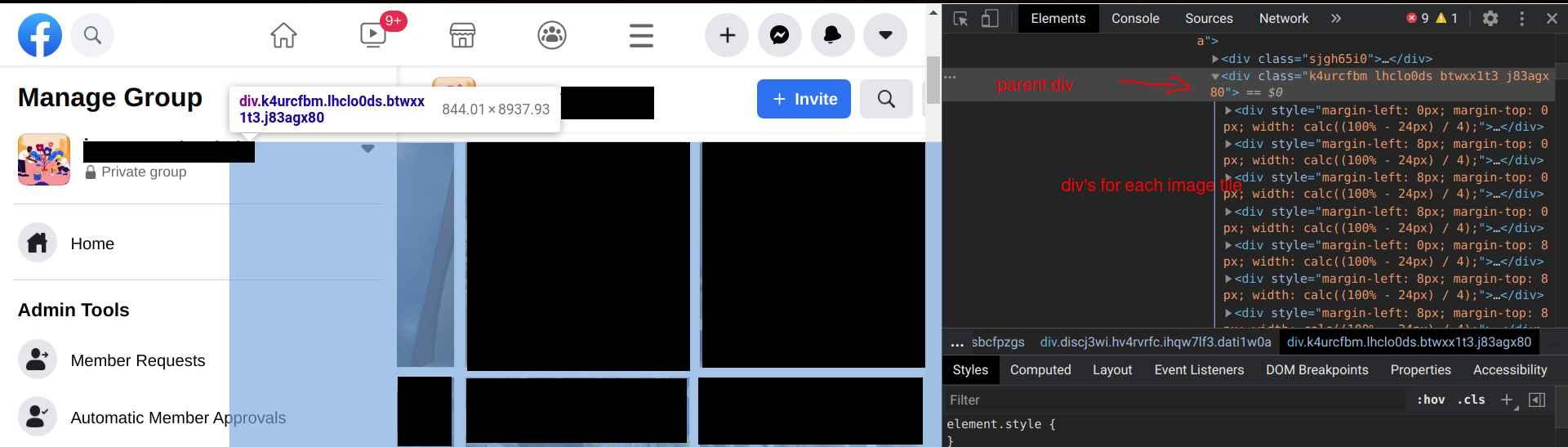Open the group avatar thumbnail in sidebar
This screenshot has height=447, width=1568.
coord(44,160)
